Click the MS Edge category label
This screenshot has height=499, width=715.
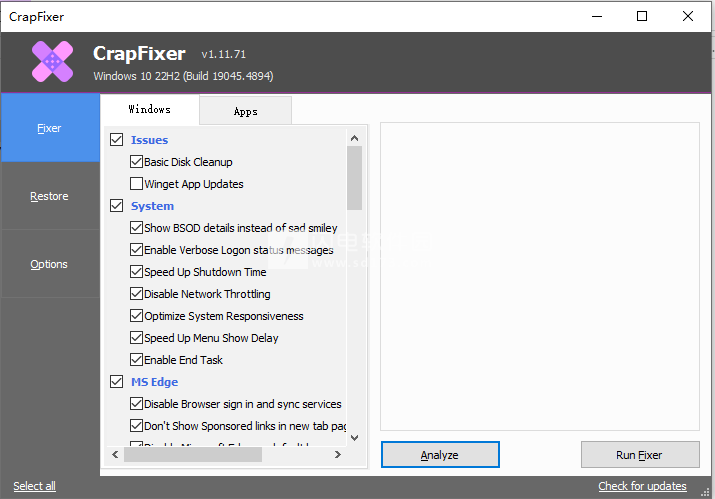155,382
